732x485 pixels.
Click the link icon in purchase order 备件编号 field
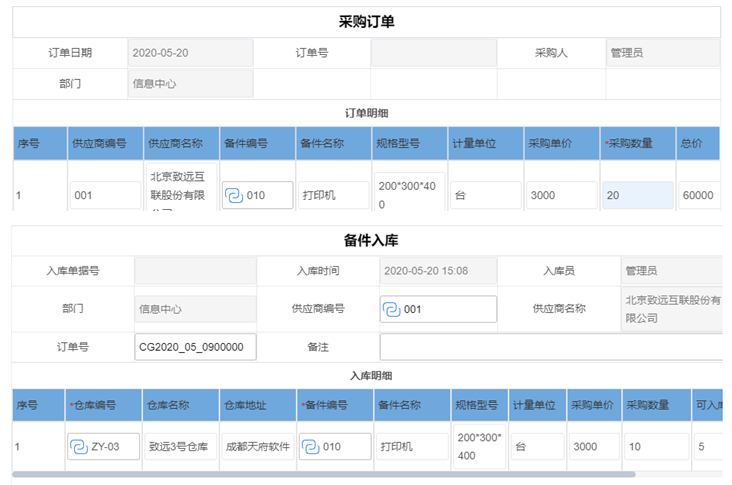(x=233, y=195)
